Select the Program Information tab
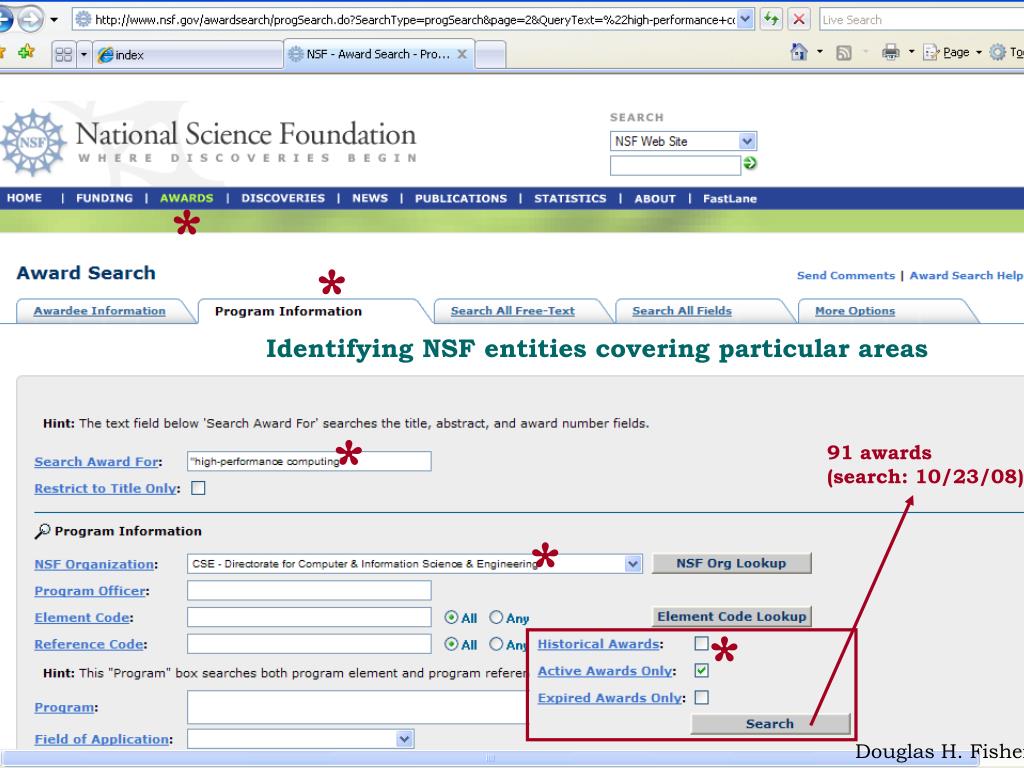Image resolution: width=1024 pixels, height=768 pixels. pyautogui.click(x=288, y=311)
